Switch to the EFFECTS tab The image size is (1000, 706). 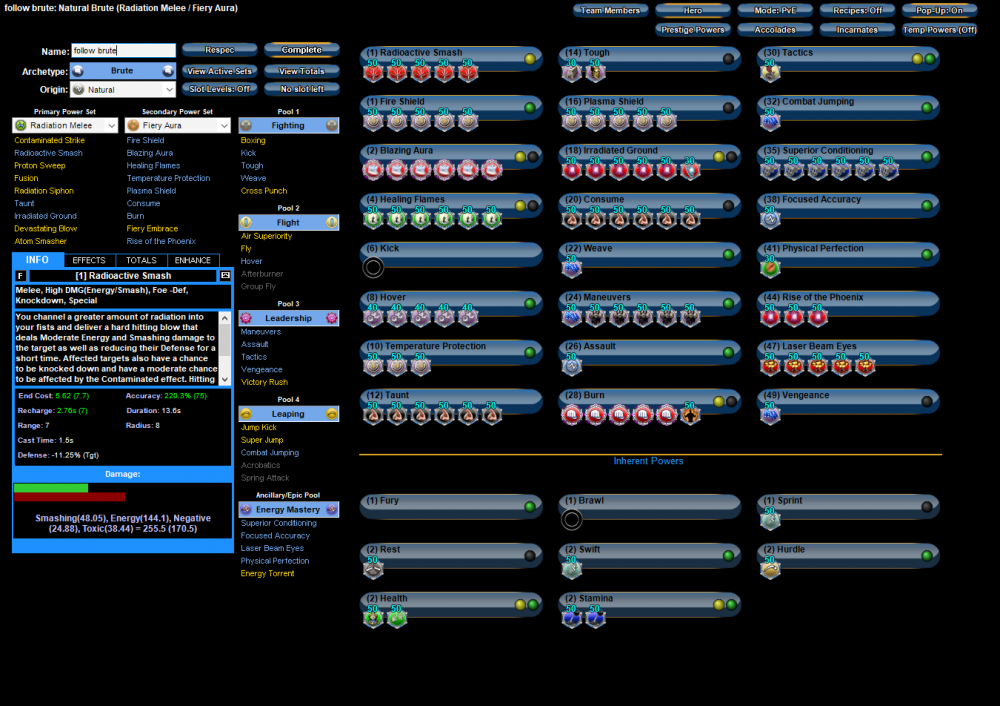point(89,260)
